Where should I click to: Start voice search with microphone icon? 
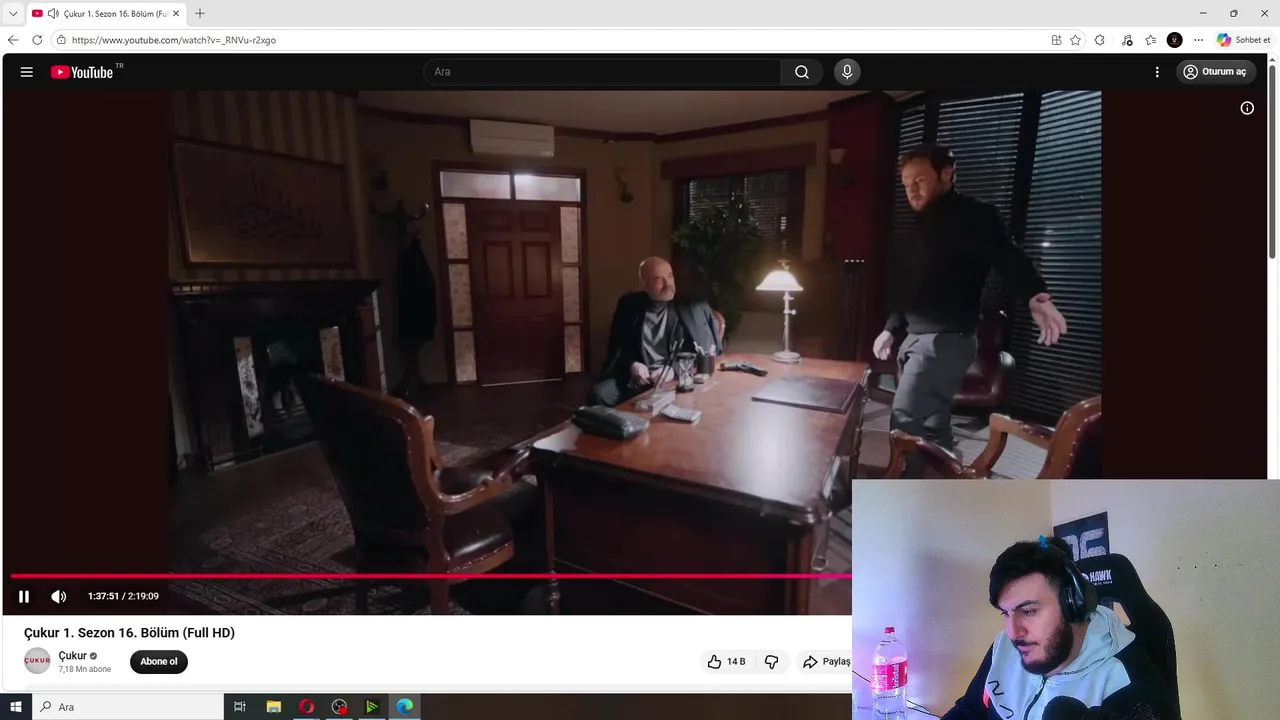[847, 72]
